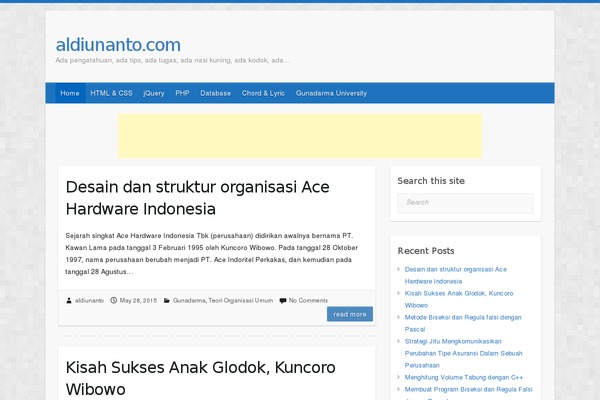Open recent post Strategi Jitu Mengkomunikasikan Perubahan
Image resolution: width=600 pixels, height=400 pixels.
click(463, 353)
